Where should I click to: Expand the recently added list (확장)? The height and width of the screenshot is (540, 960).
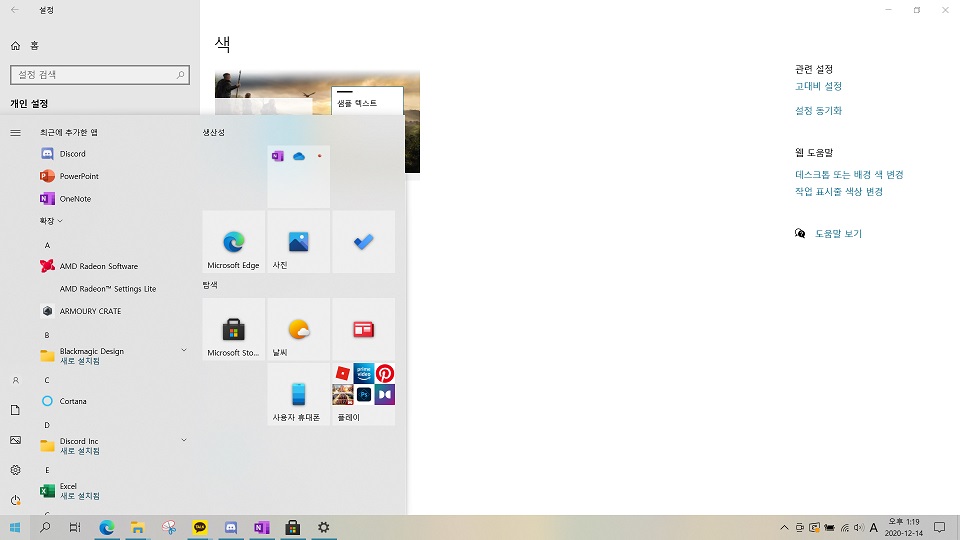(51, 221)
